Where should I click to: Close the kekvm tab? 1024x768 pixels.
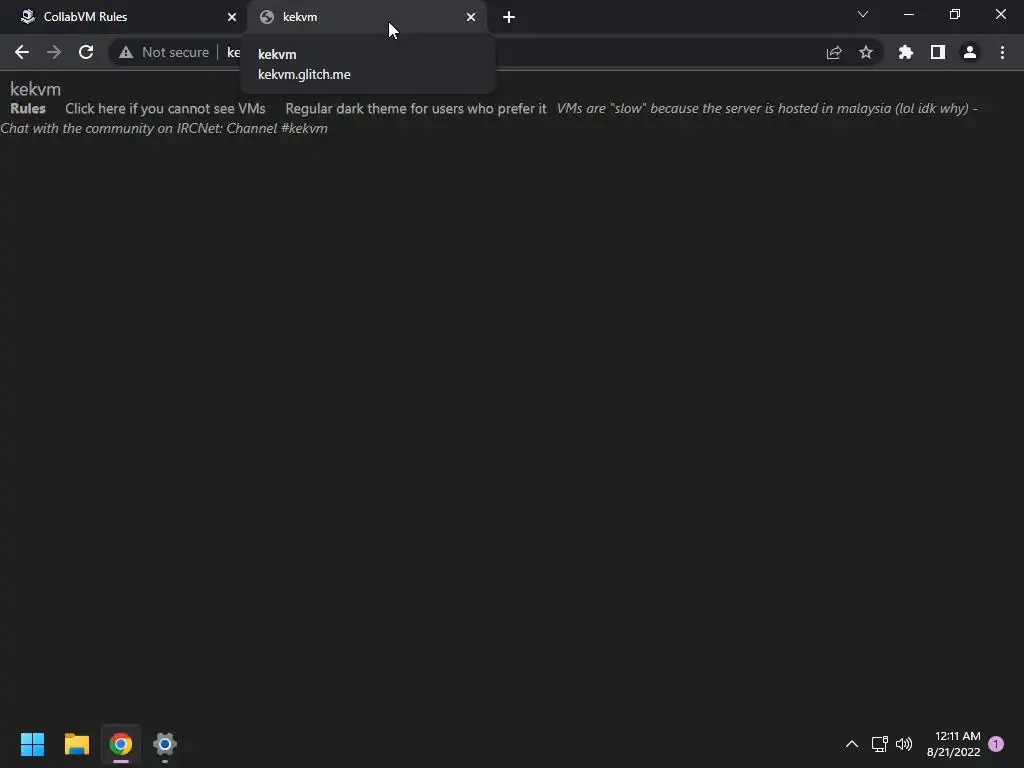pos(471,17)
